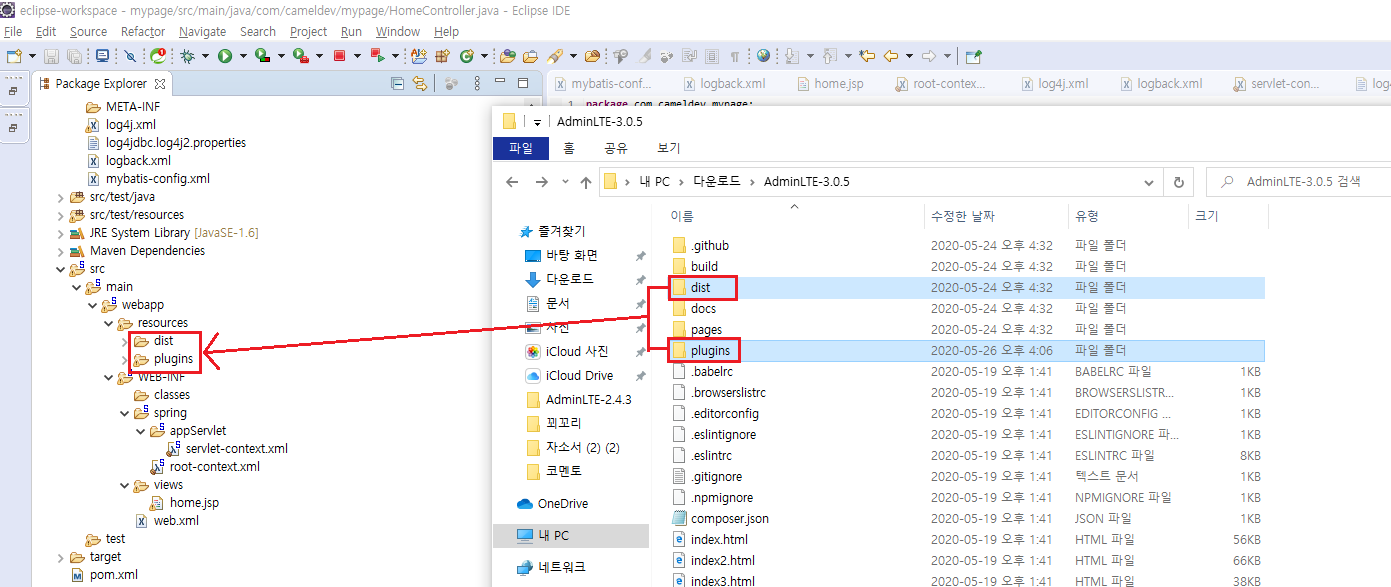Switch to the home.jsp editor tab
The width and height of the screenshot is (1391, 587).
coord(829,84)
